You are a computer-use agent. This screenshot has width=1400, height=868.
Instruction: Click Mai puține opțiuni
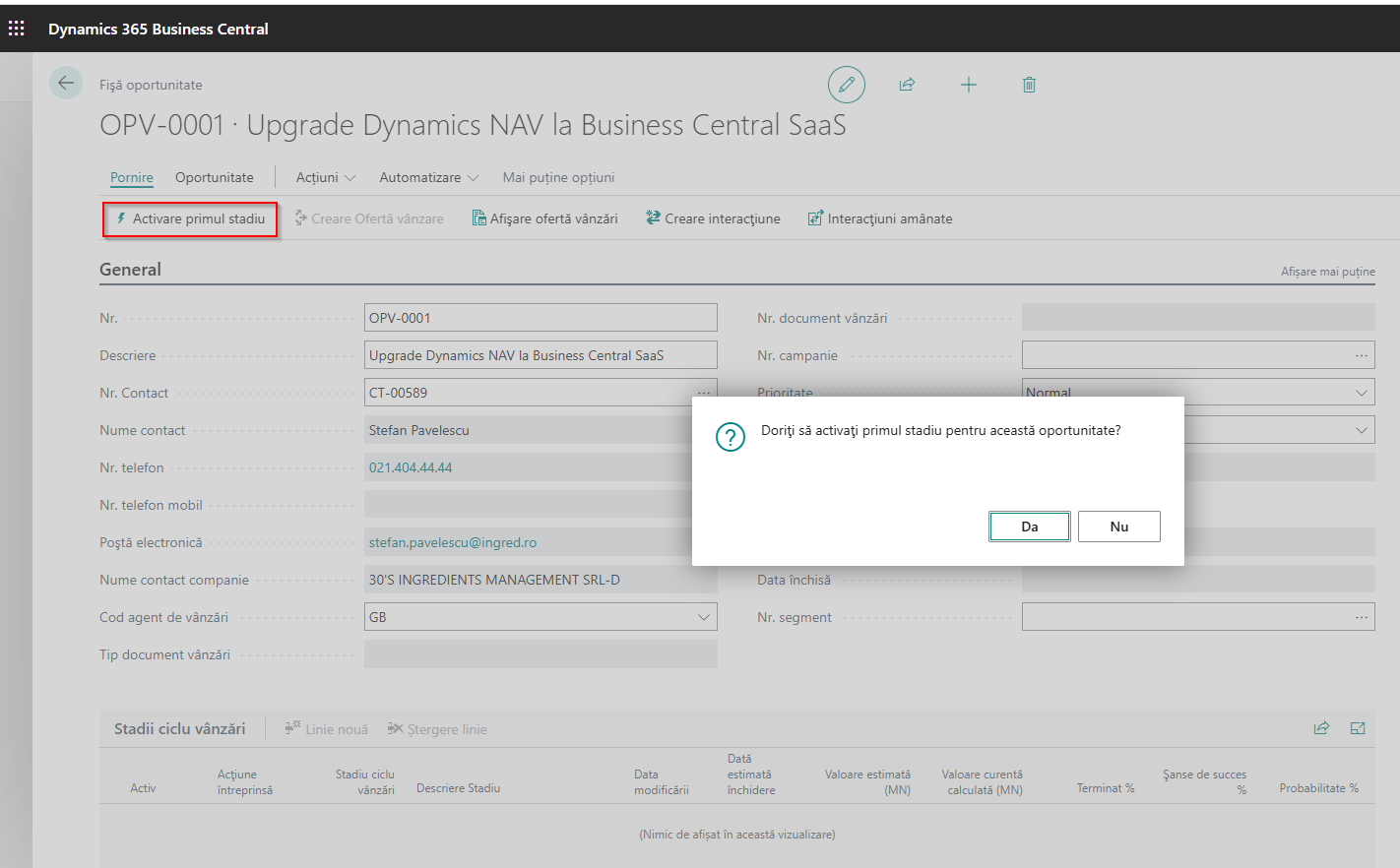[x=558, y=177]
